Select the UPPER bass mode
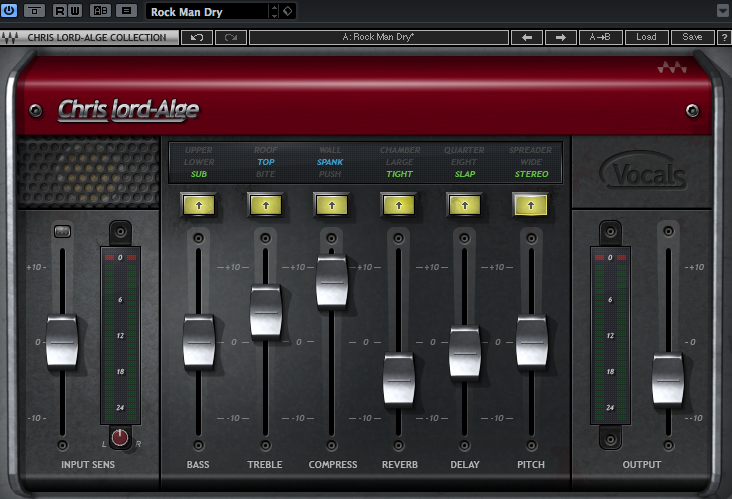Screen dimensions: 732x499 coord(198,150)
